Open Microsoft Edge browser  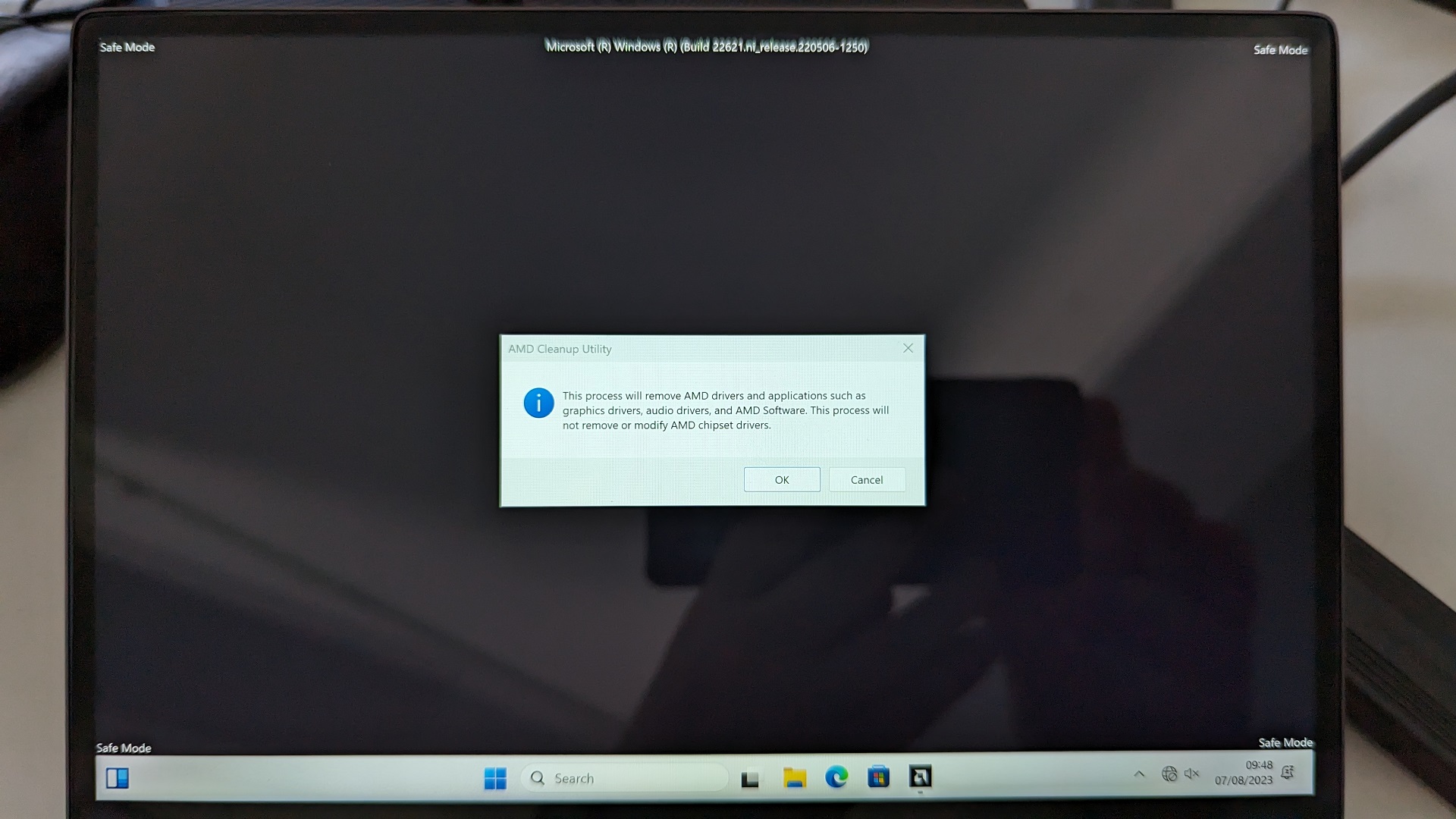(836, 777)
